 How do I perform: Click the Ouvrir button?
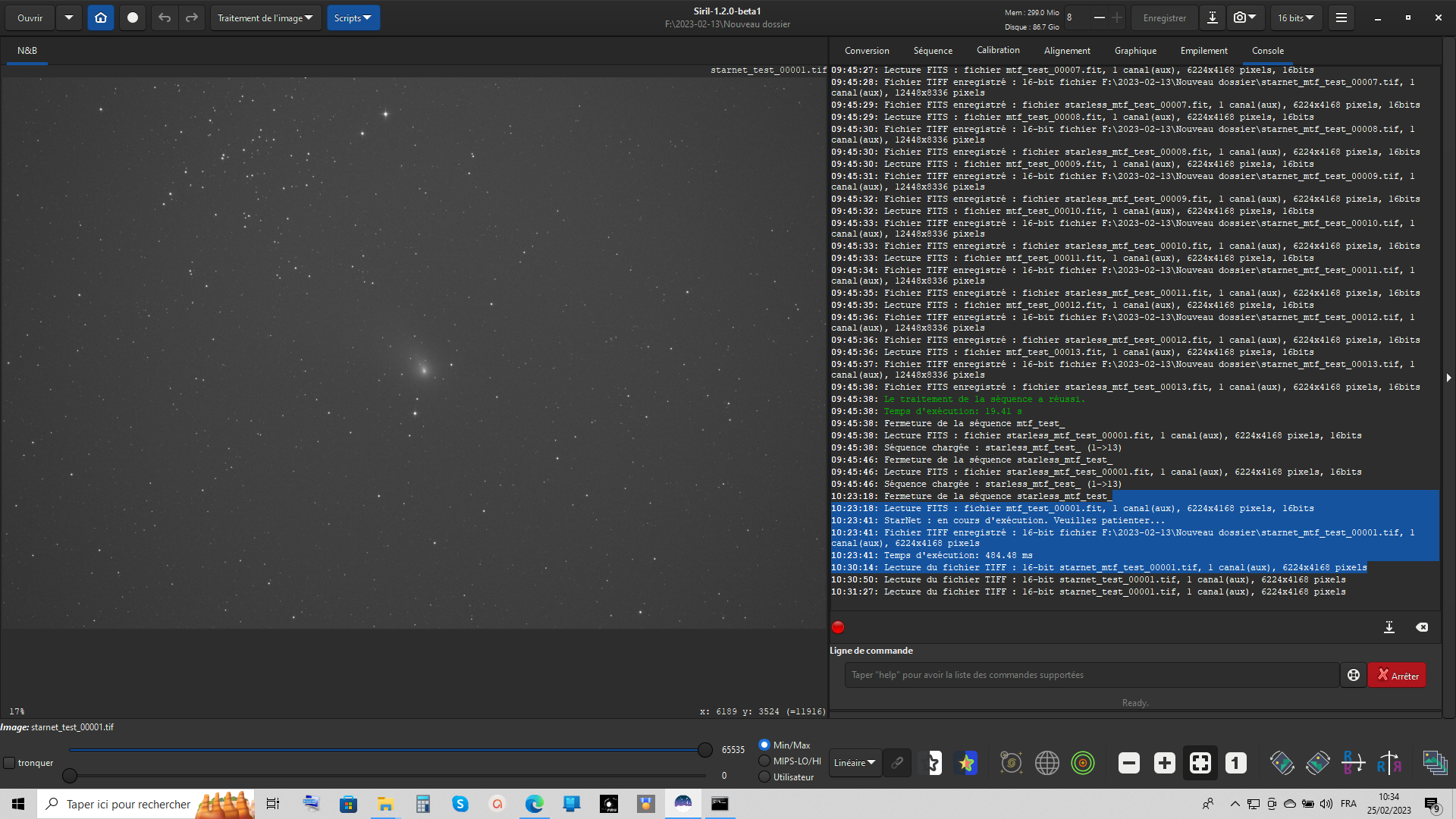coord(30,17)
